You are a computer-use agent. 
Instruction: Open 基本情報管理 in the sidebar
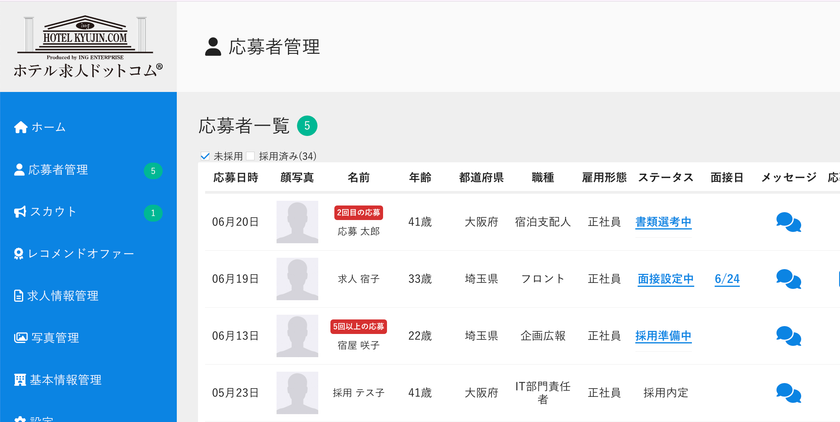(57, 380)
